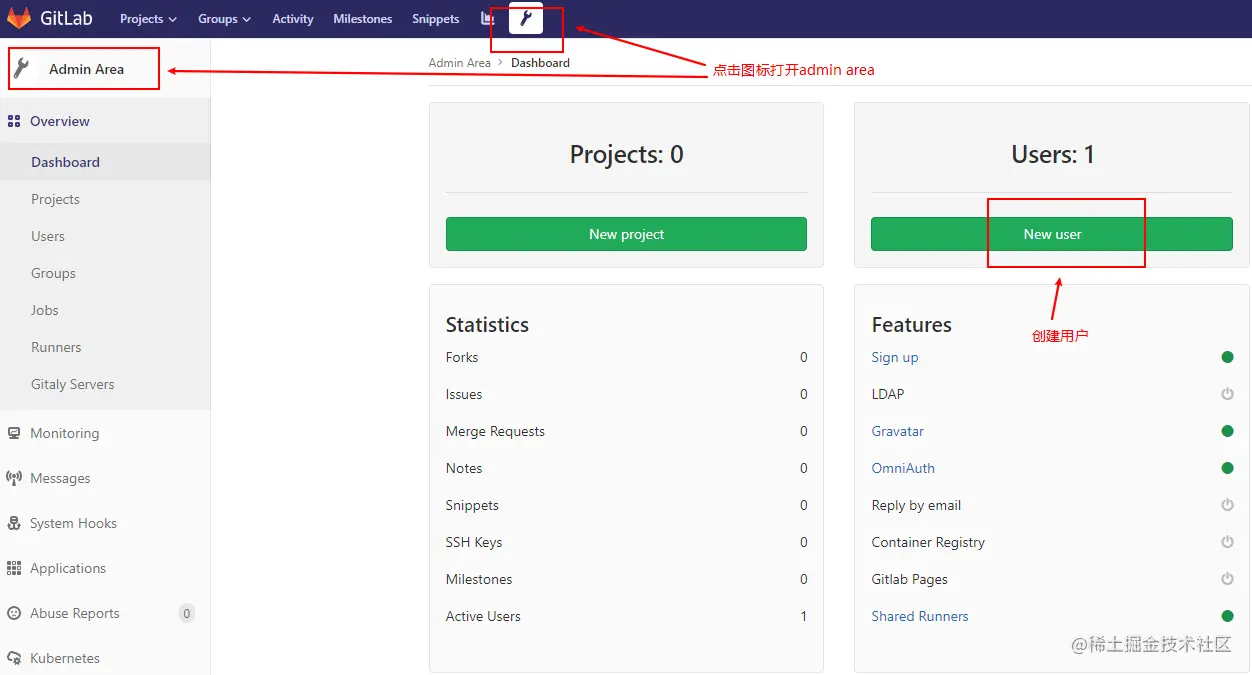Click the LDAP feature label

pos(888,394)
